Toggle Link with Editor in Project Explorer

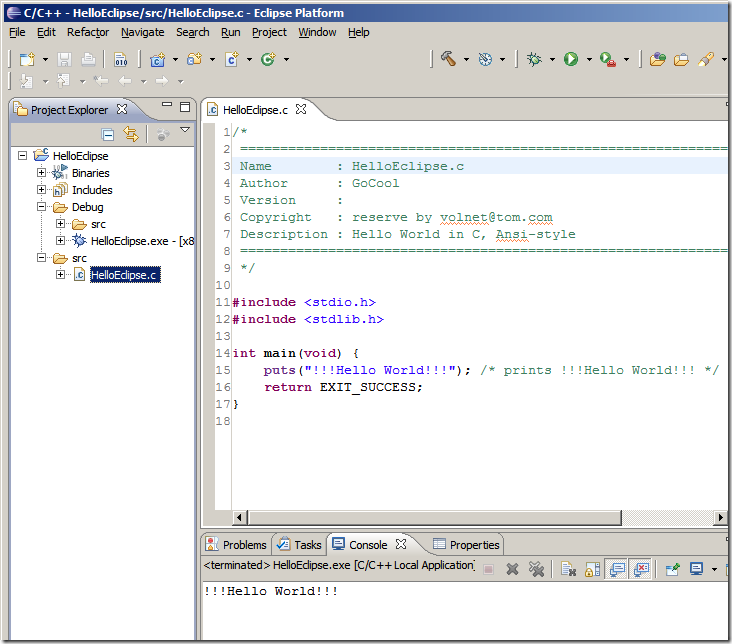[x=131, y=134]
